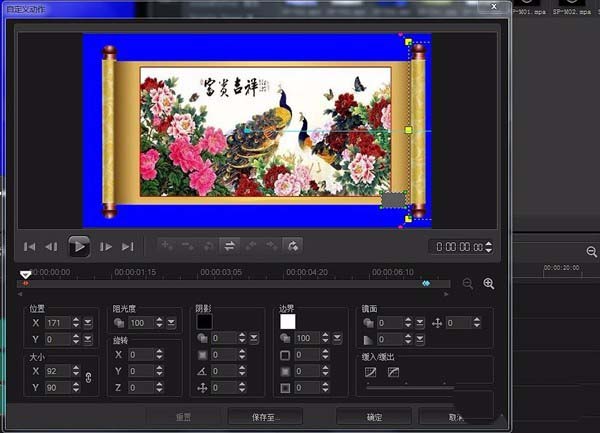Open the mirror opacity dropdown
Viewport: 600px width, 433px height.
(x=420, y=323)
